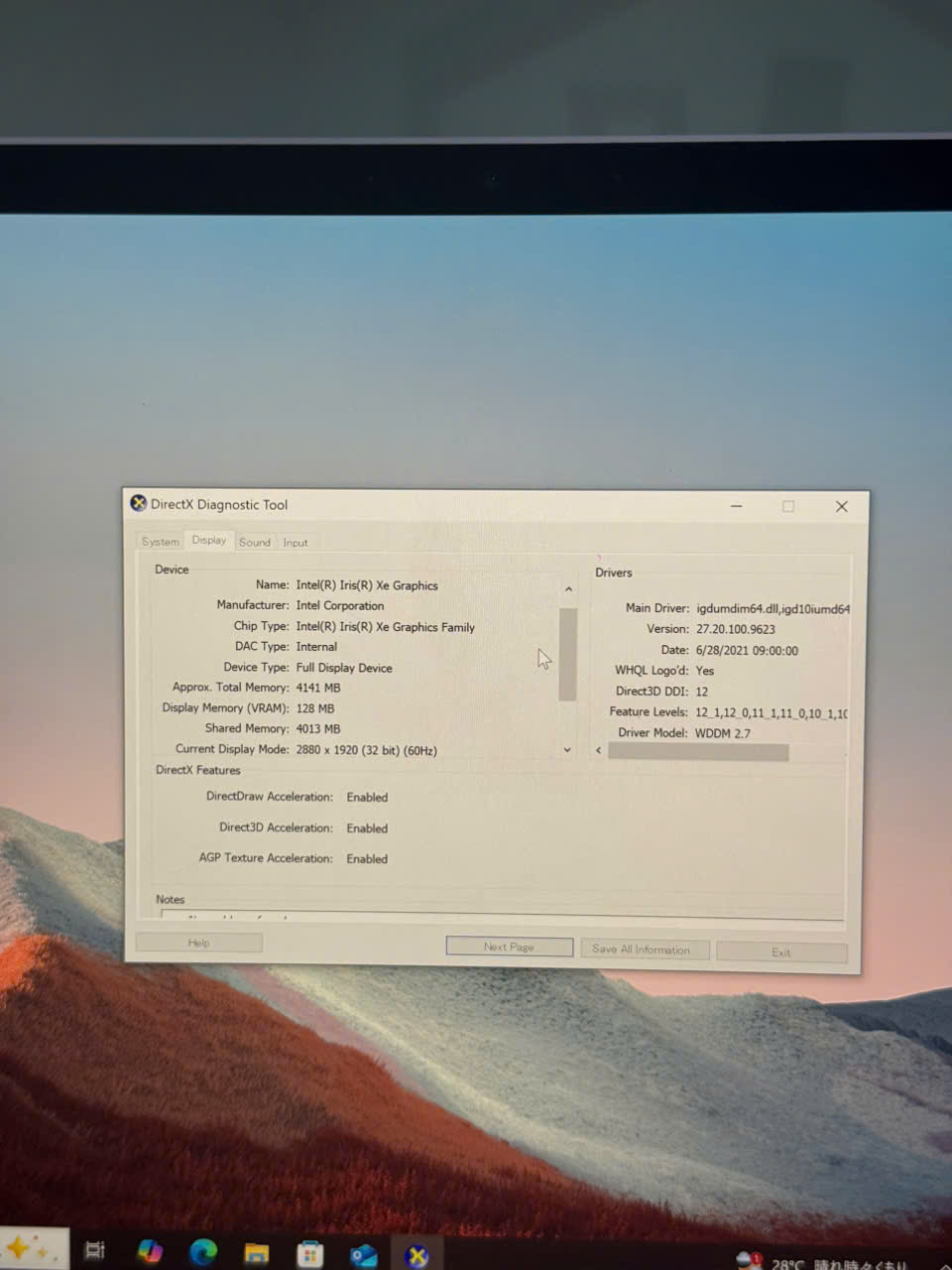952x1270 pixels.
Task: Click the "128 MB" VRAM value
Action: pyautogui.click(x=315, y=708)
